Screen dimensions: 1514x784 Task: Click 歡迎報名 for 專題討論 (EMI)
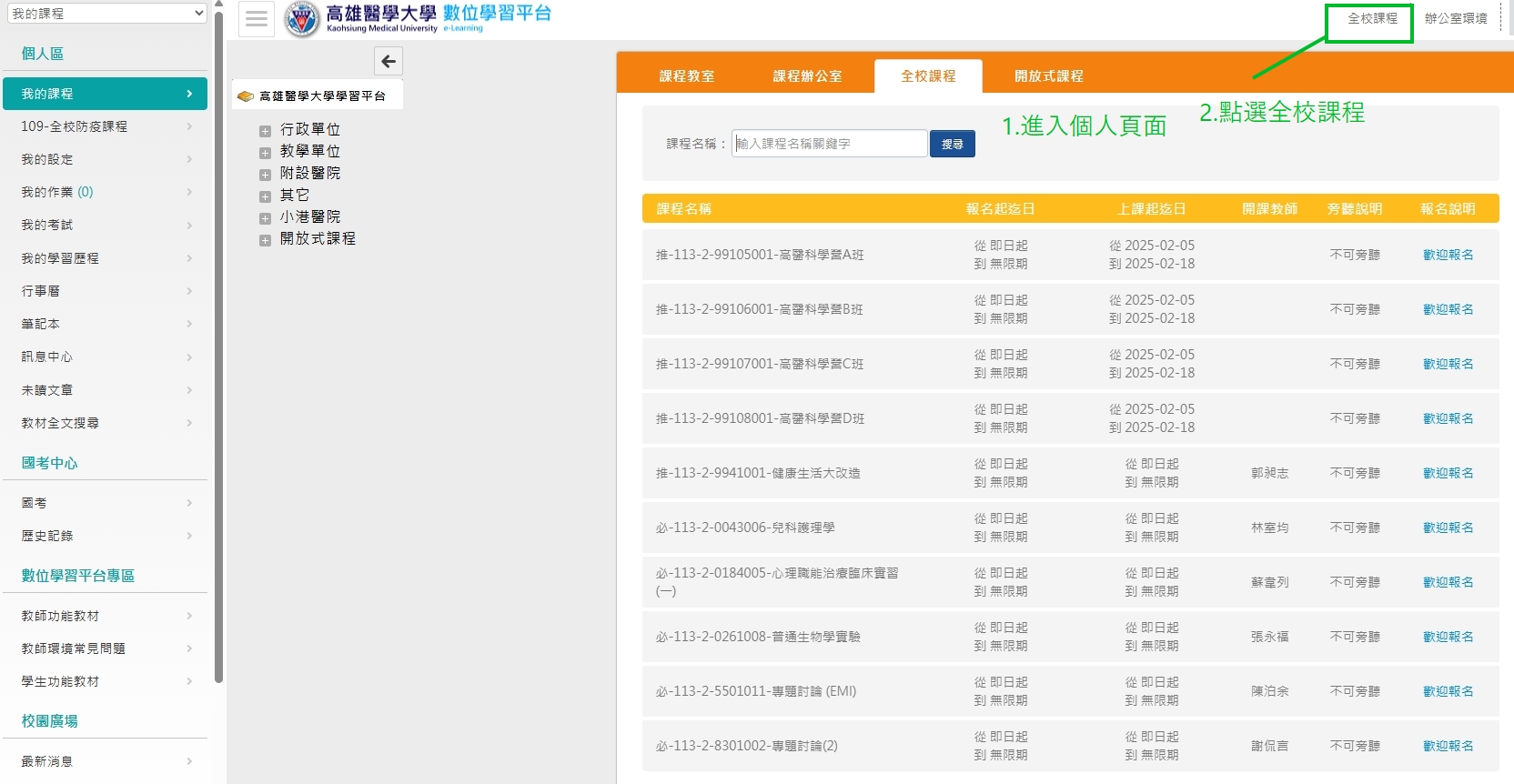point(1448,691)
